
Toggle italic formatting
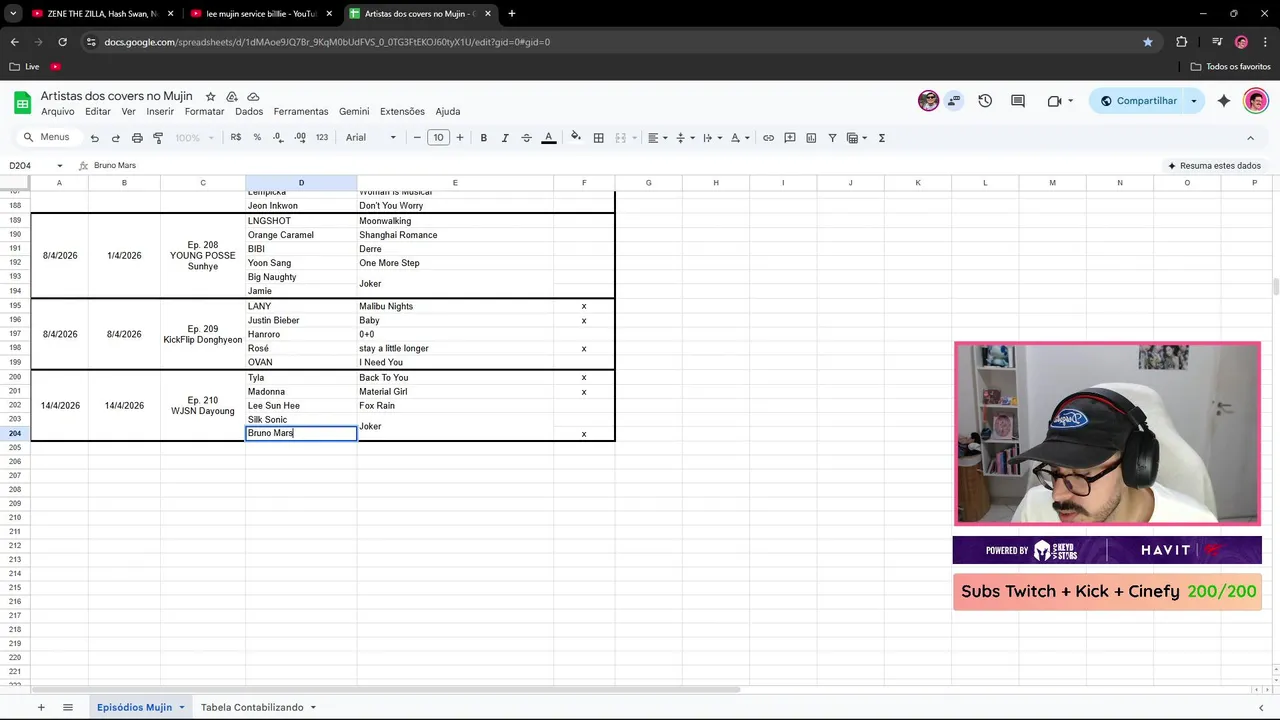tap(505, 138)
